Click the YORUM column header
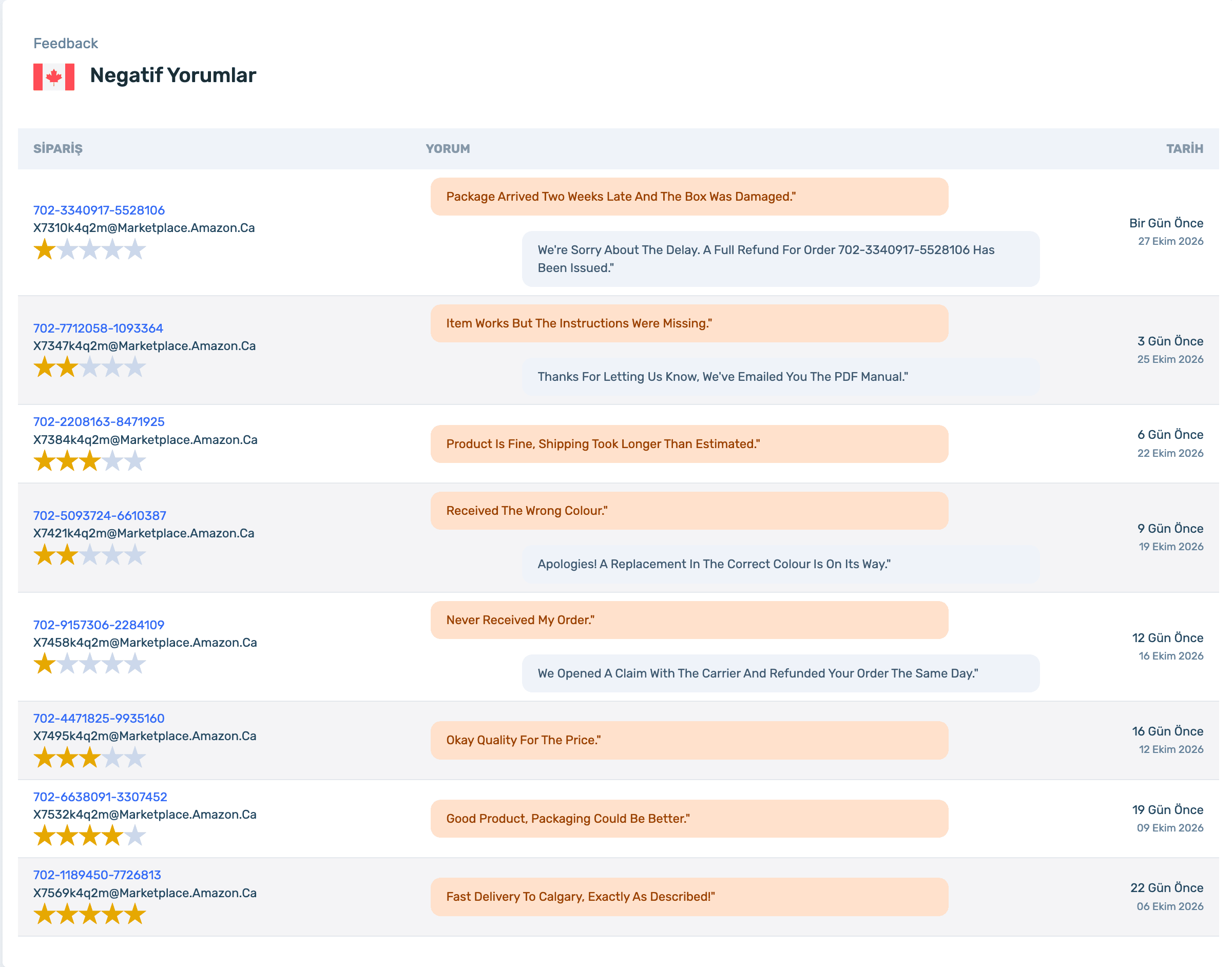This screenshot has height=967, width=1232. click(x=448, y=149)
